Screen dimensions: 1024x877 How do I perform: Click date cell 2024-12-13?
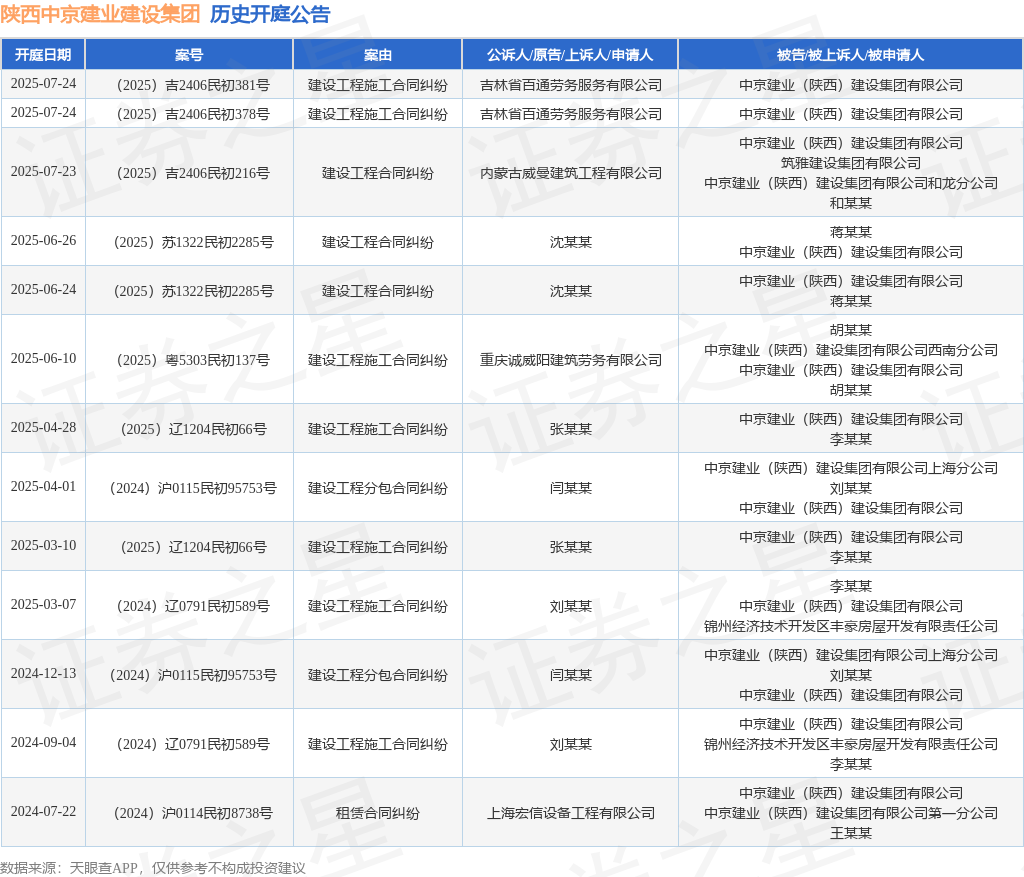point(43,674)
